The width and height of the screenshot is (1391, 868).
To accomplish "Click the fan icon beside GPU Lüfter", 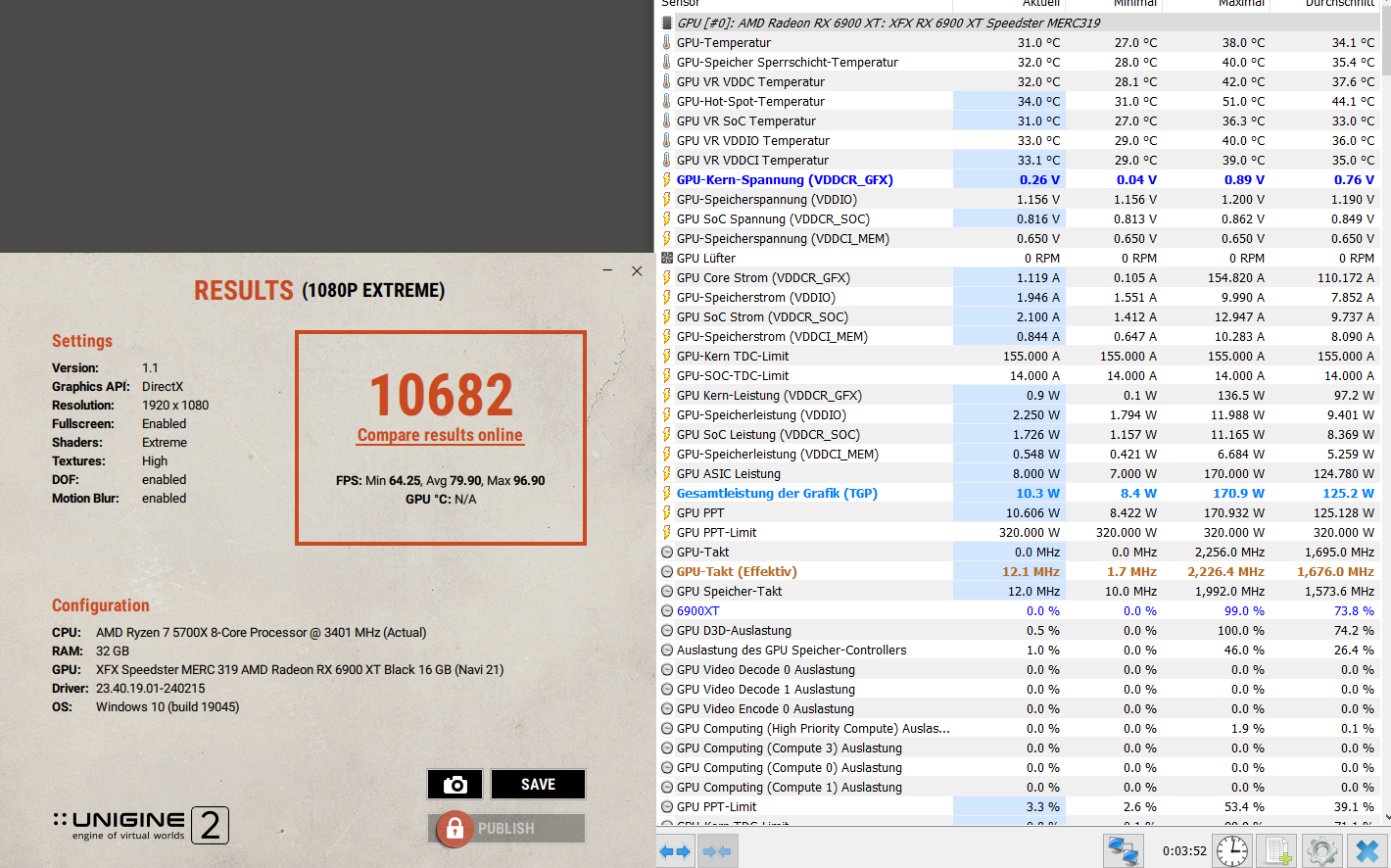I will point(667,258).
